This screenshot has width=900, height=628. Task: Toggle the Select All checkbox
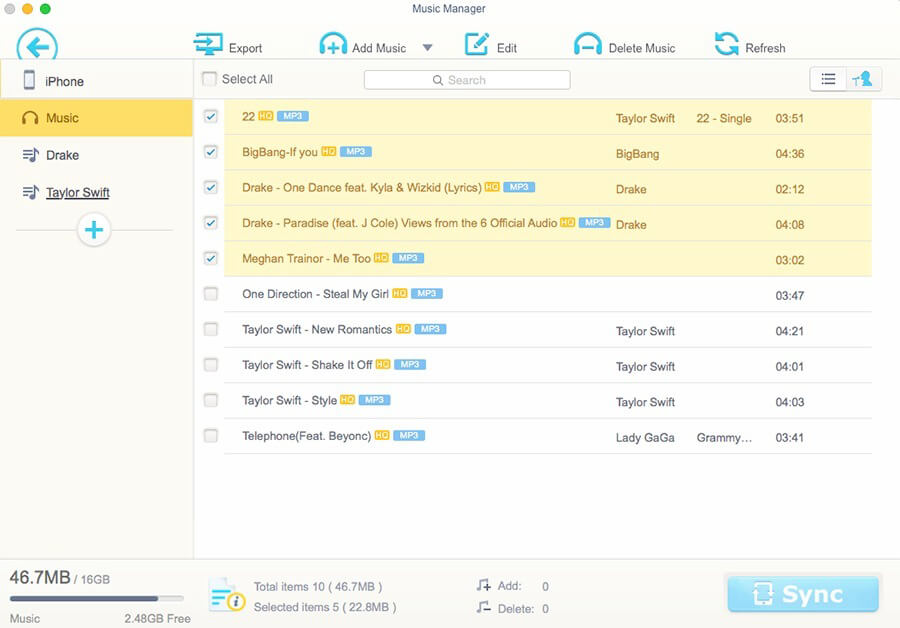click(209, 79)
